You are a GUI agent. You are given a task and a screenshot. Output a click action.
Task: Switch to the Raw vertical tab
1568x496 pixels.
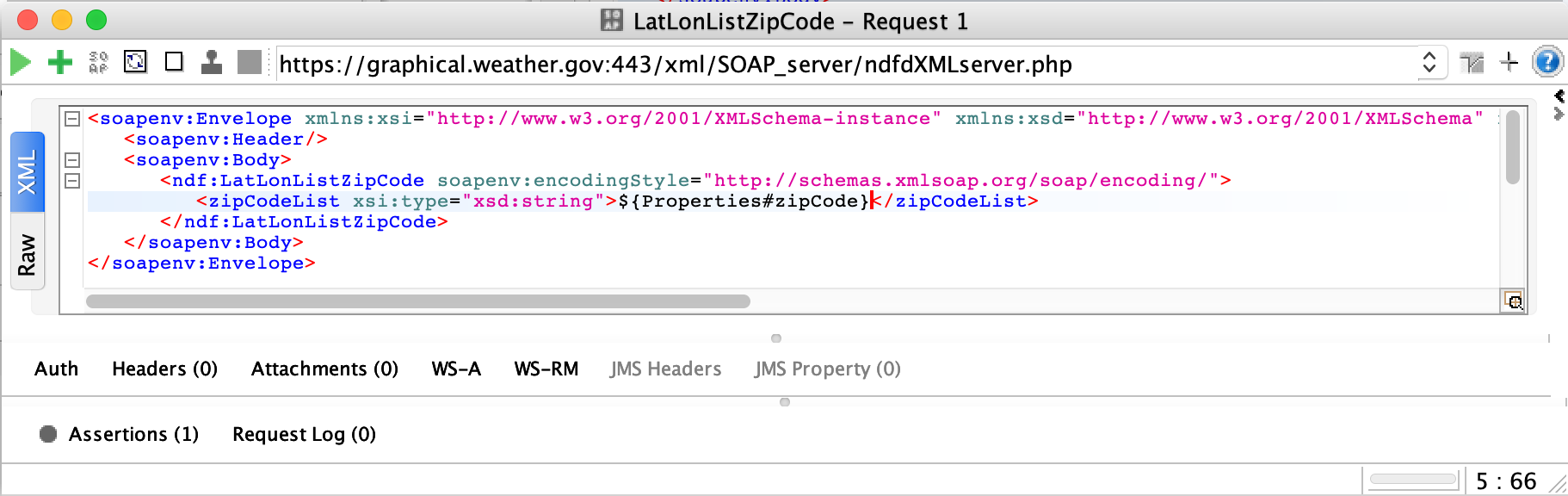[28, 255]
